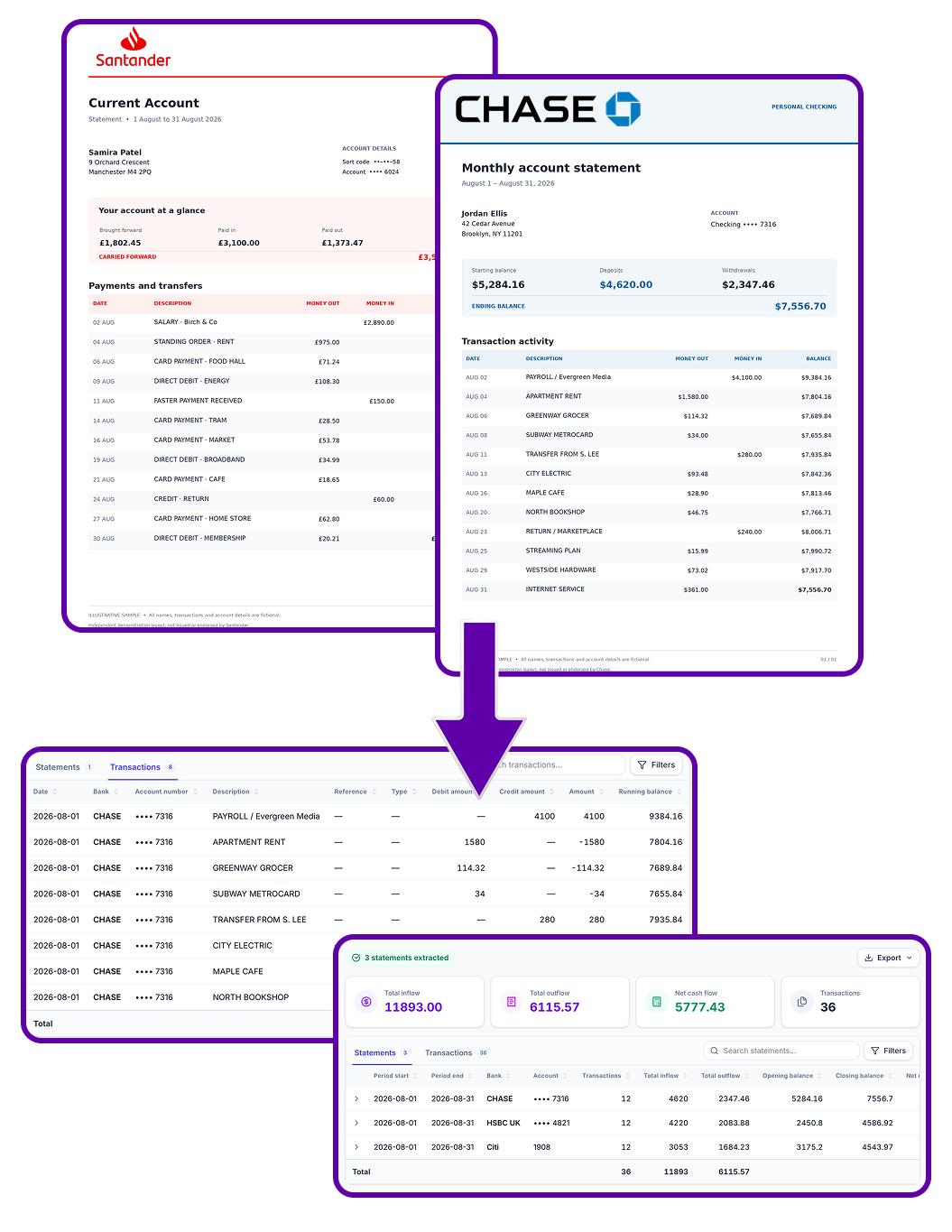Sort statements by Closing balance column

coord(864,1076)
